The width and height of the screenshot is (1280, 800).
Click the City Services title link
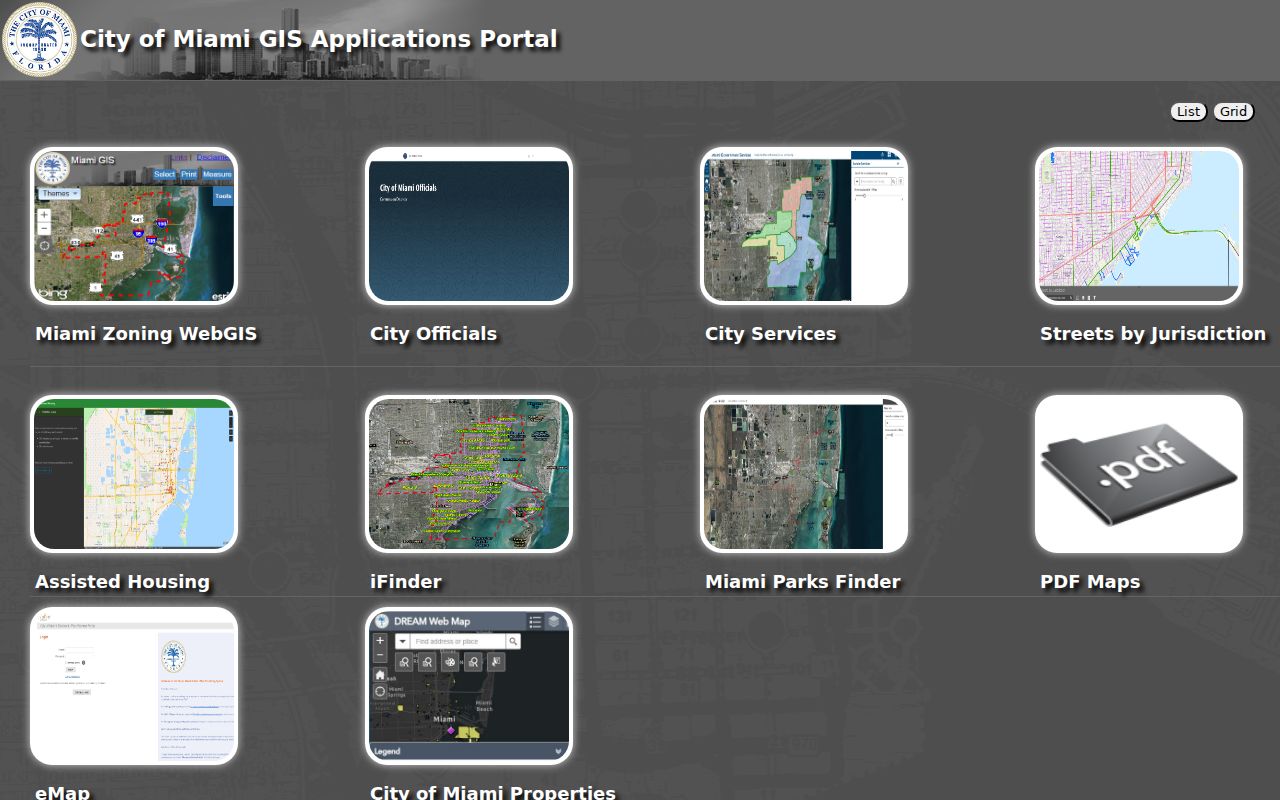pos(770,334)
